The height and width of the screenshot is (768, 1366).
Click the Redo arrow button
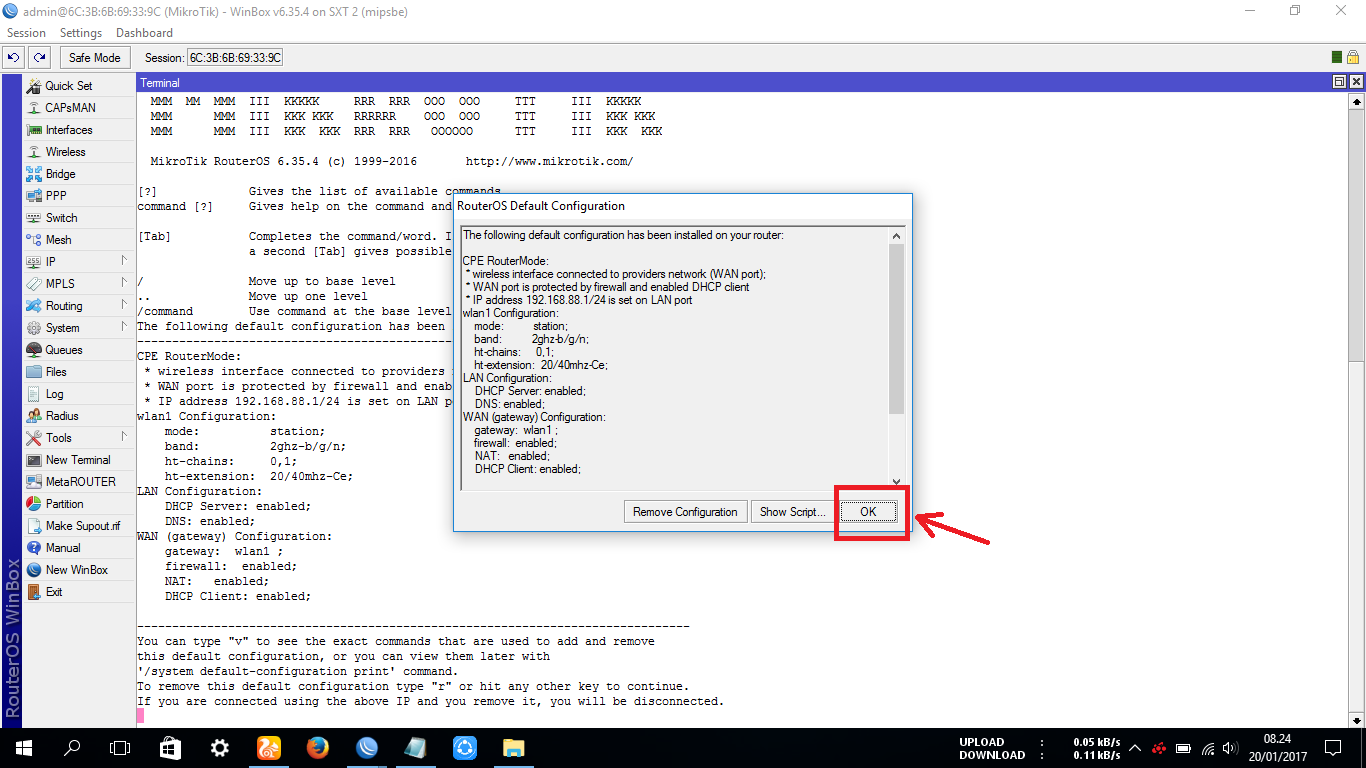coord(39,58)
